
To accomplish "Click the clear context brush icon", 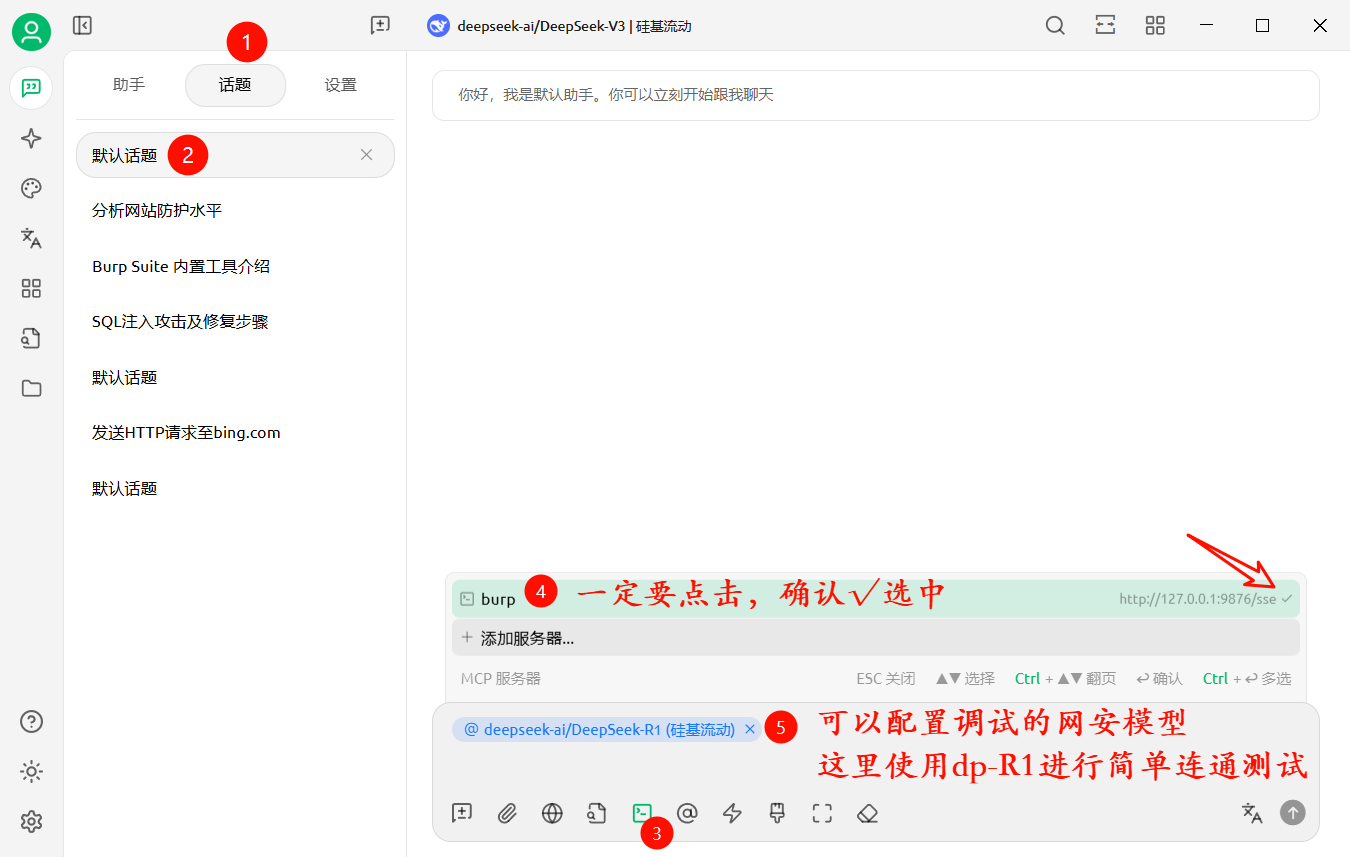I will [777, 814].
